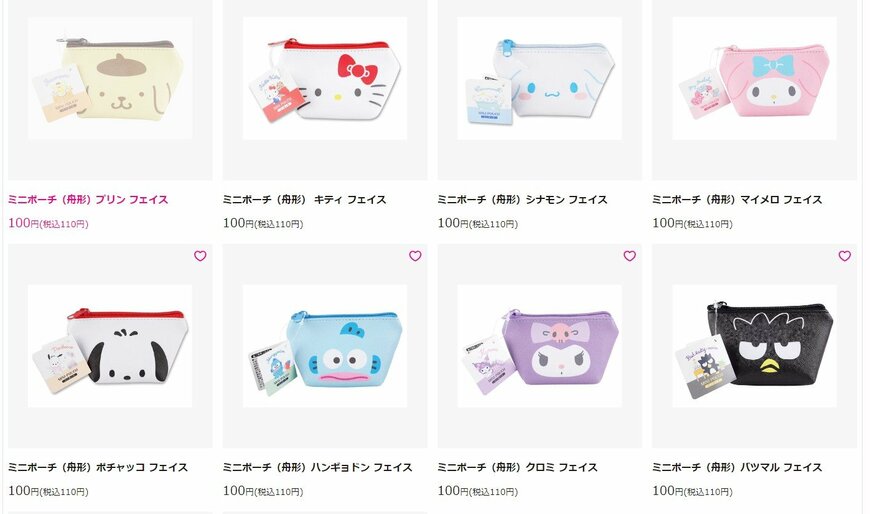
Task: Click the ミニポーチ プリン フェイス product link
Action: pyautogui.click(x=88, y=199)
